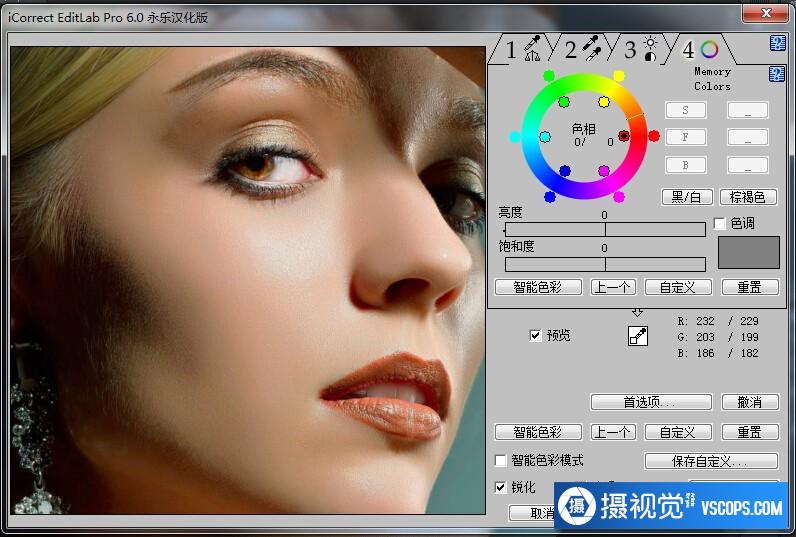Screen dimensions: 796x537
Task: Click the underscore button beside F
Action: [748, 137]
